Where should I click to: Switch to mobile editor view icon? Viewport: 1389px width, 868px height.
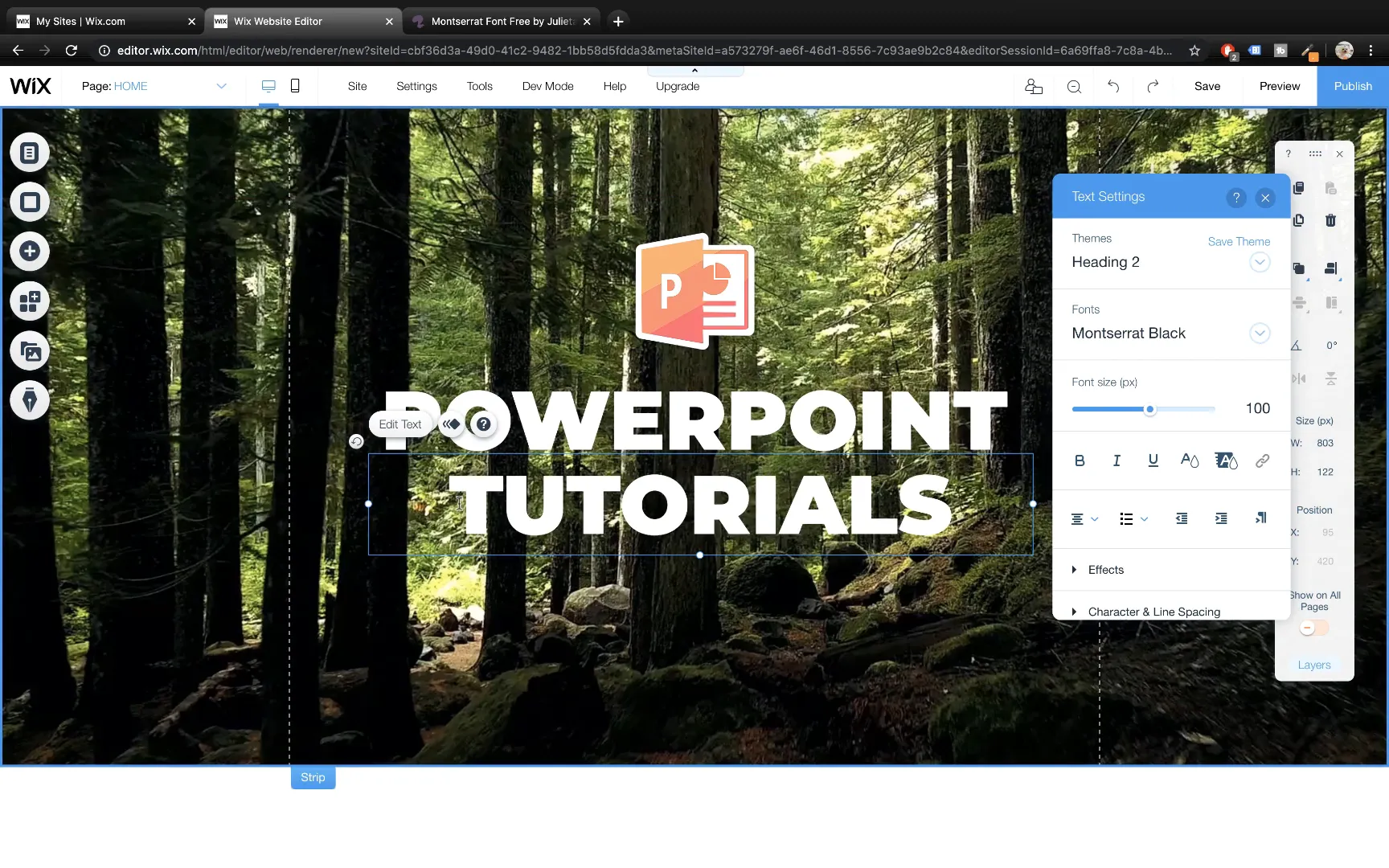(295, 86)
